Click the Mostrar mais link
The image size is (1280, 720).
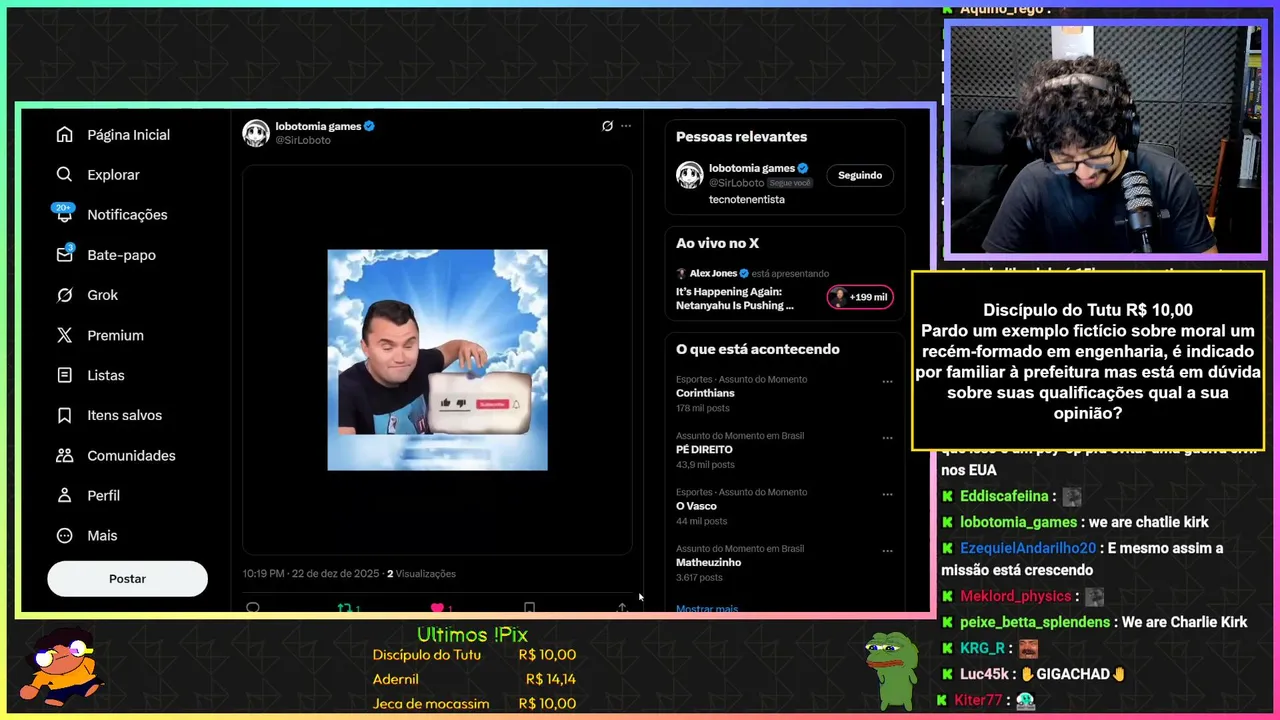click(707, 608)
